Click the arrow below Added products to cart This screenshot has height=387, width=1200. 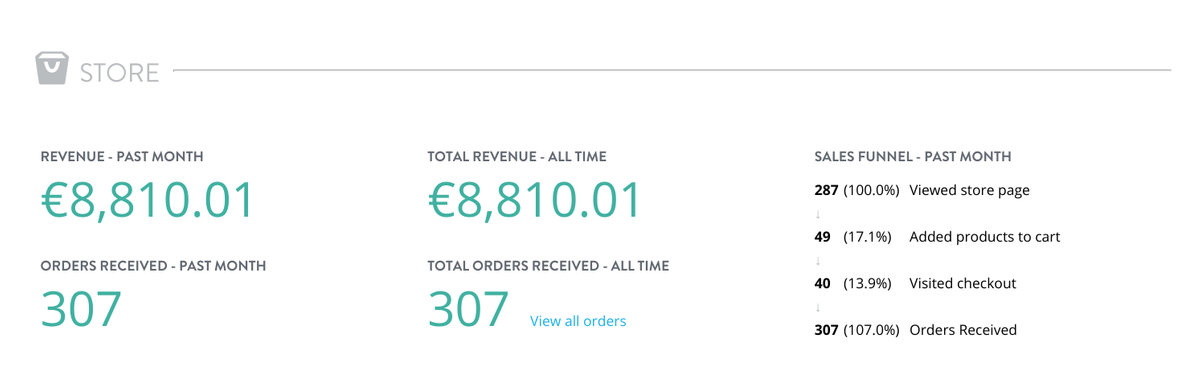[818, 260]
